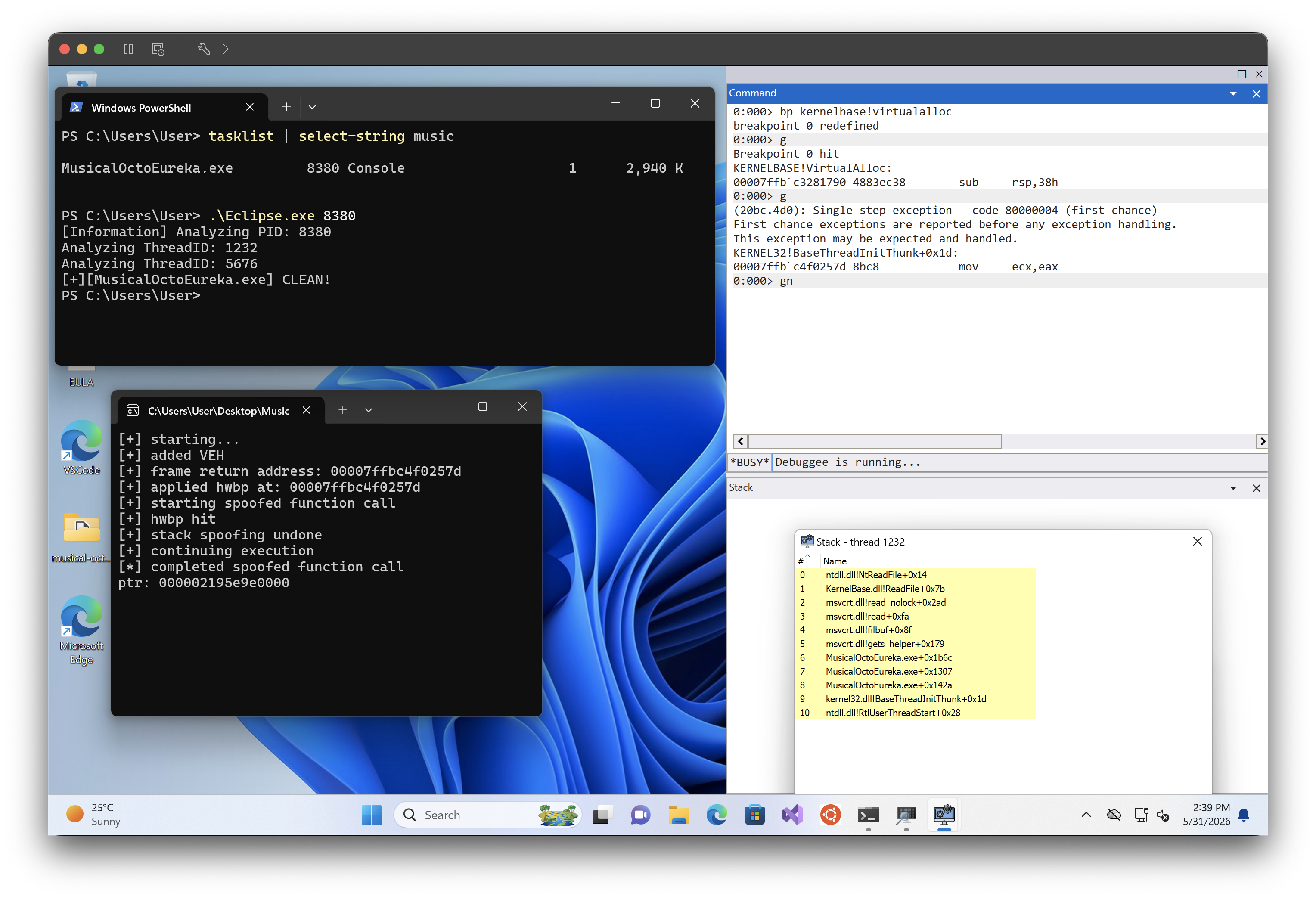The image size is (1316, 899).
Task: Open the grey monitor app left of WinDbg
Action: [906, 815]
